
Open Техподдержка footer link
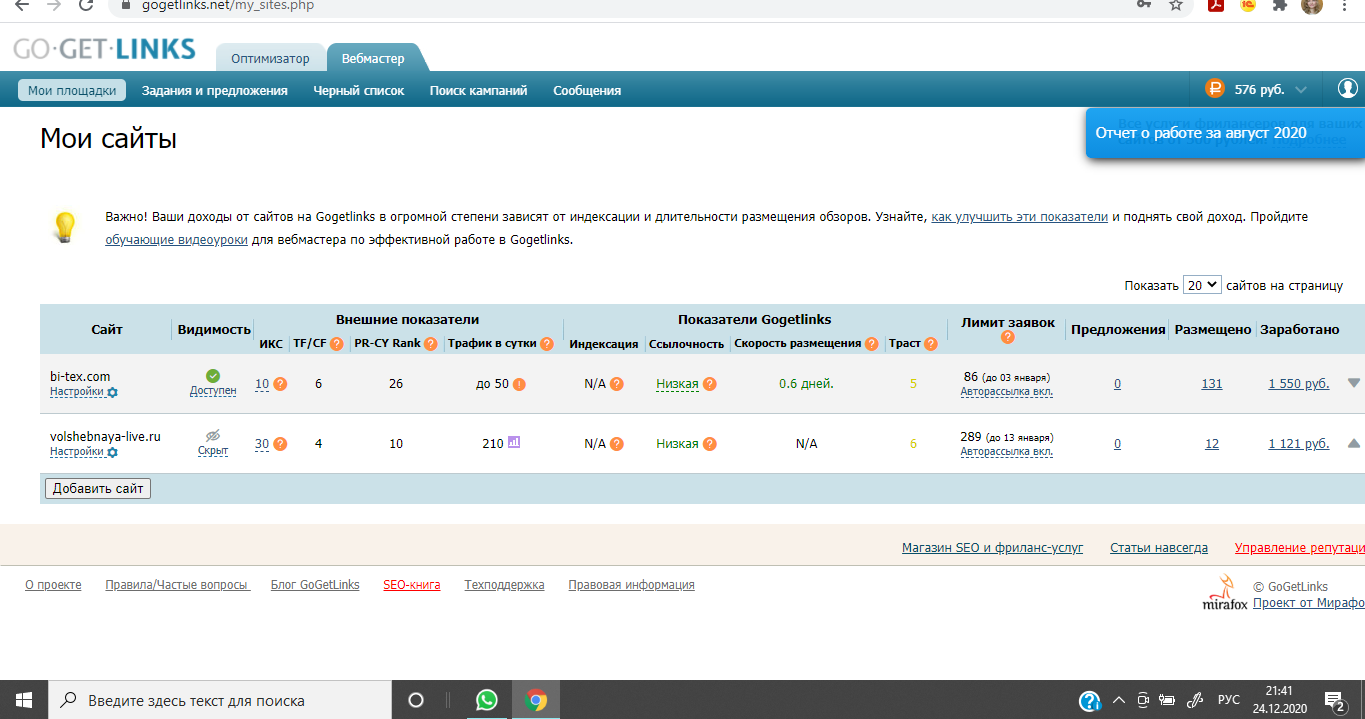coord(505,585)
